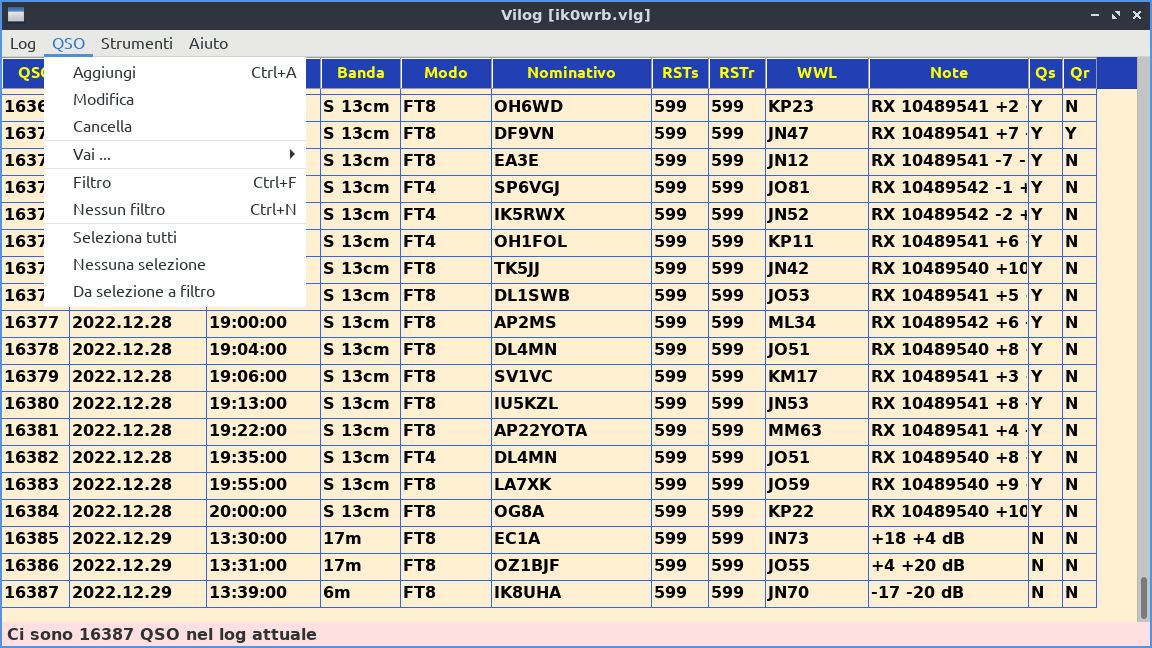
Task: Open the Strumenti menu
Action: click(137, 43)
